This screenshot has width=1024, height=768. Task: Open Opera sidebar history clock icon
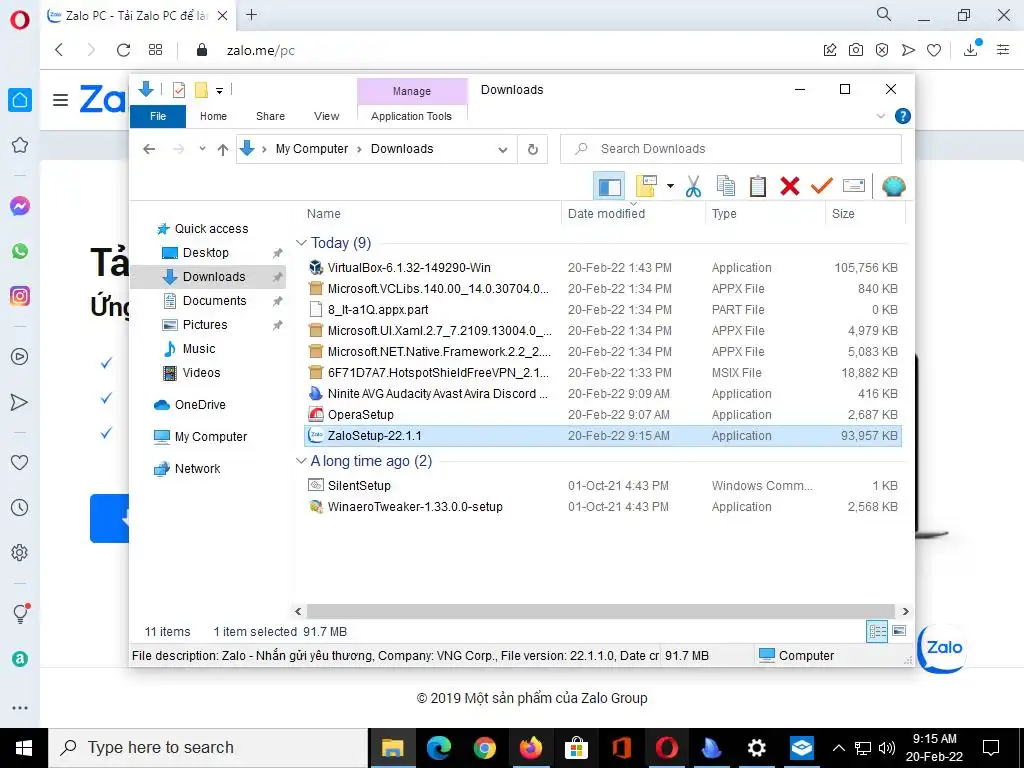coord(20,507)
